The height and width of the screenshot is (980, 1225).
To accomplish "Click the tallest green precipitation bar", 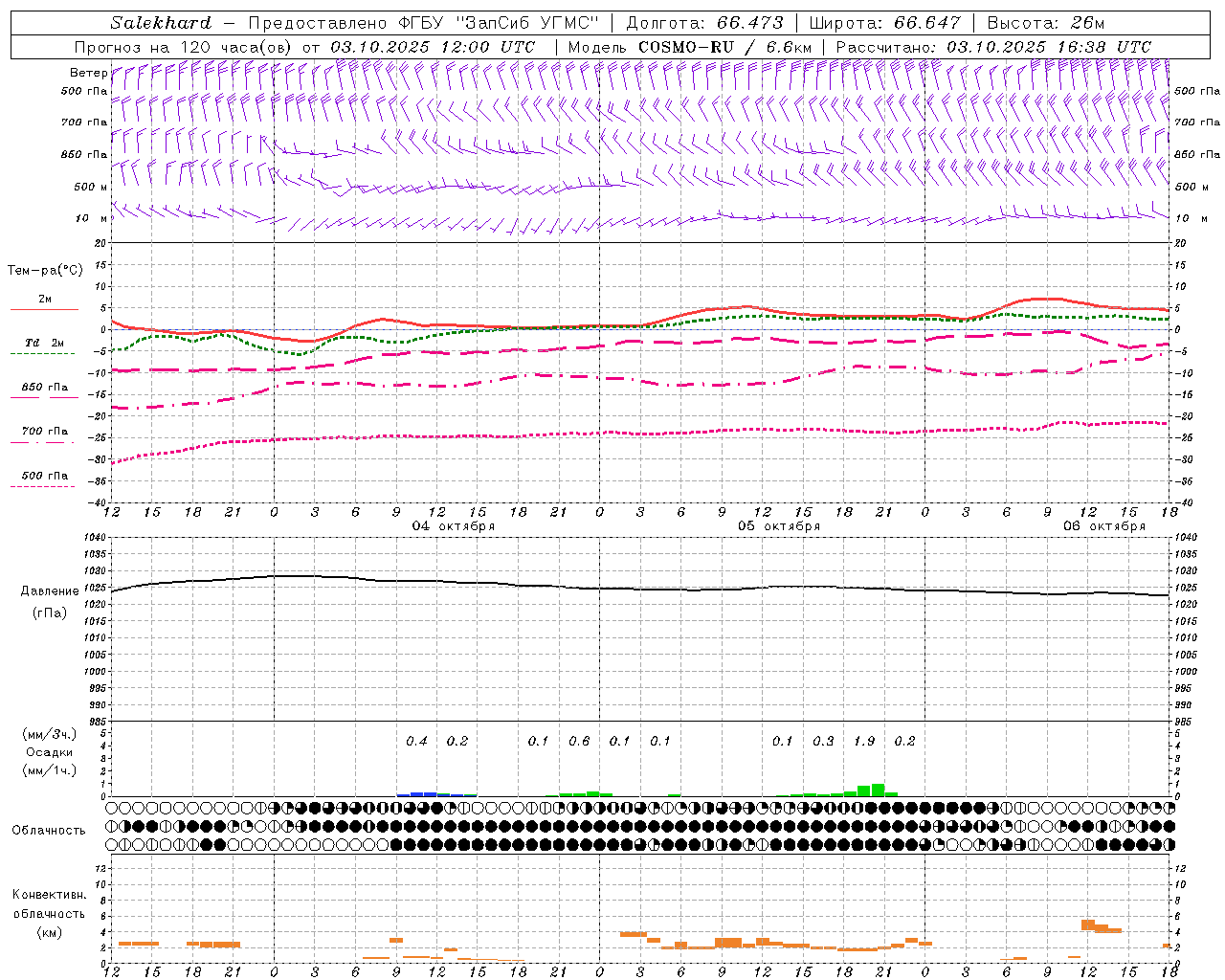I will (878, 791).
